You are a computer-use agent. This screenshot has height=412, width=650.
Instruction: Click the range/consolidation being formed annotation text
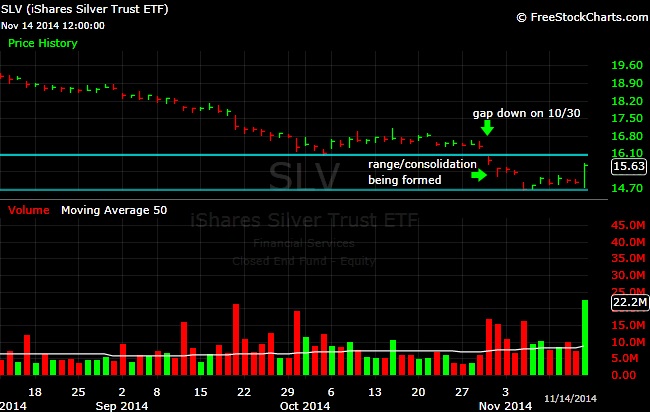(422, 172)
